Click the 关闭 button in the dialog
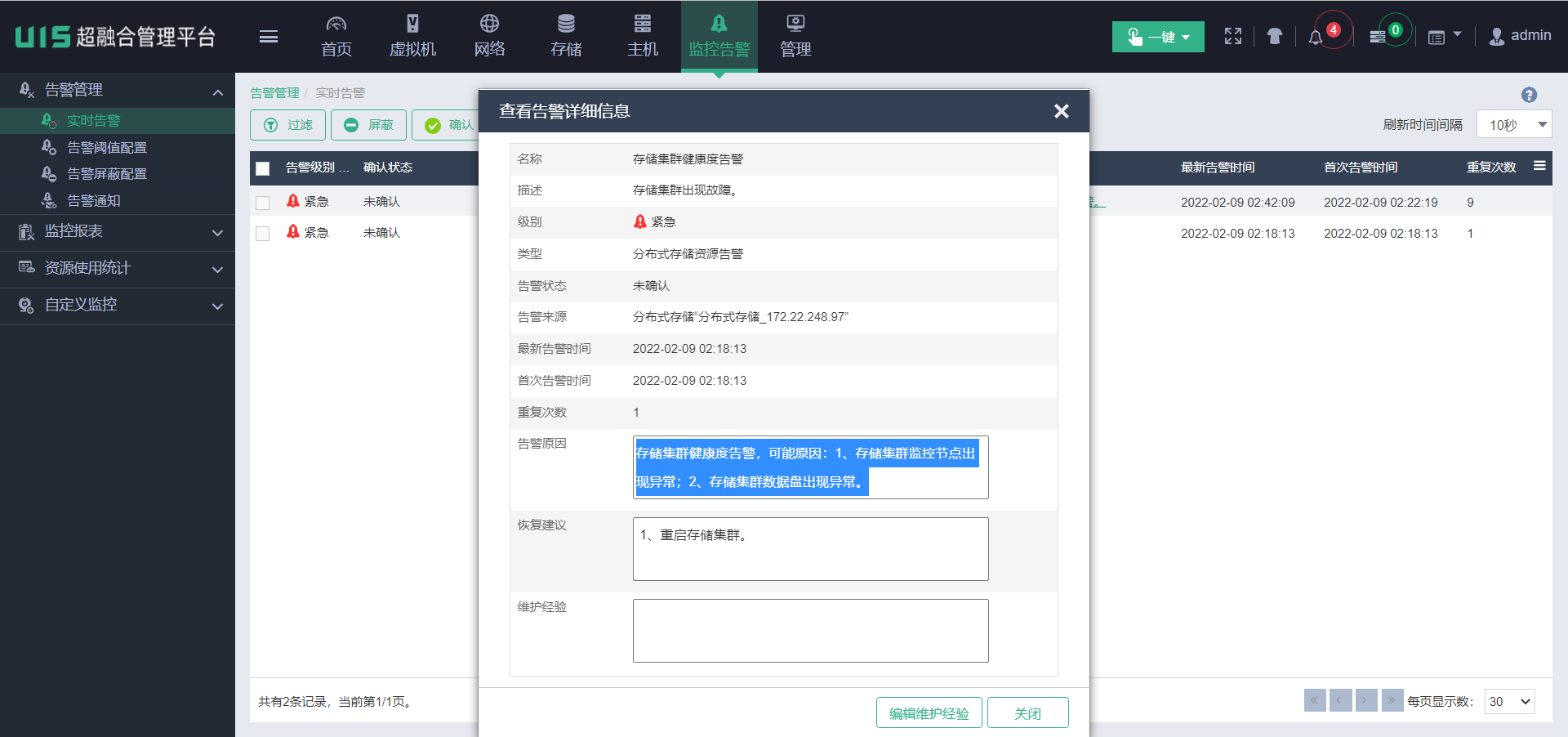Screen dimensions: 1568x737 (1027, 712)
